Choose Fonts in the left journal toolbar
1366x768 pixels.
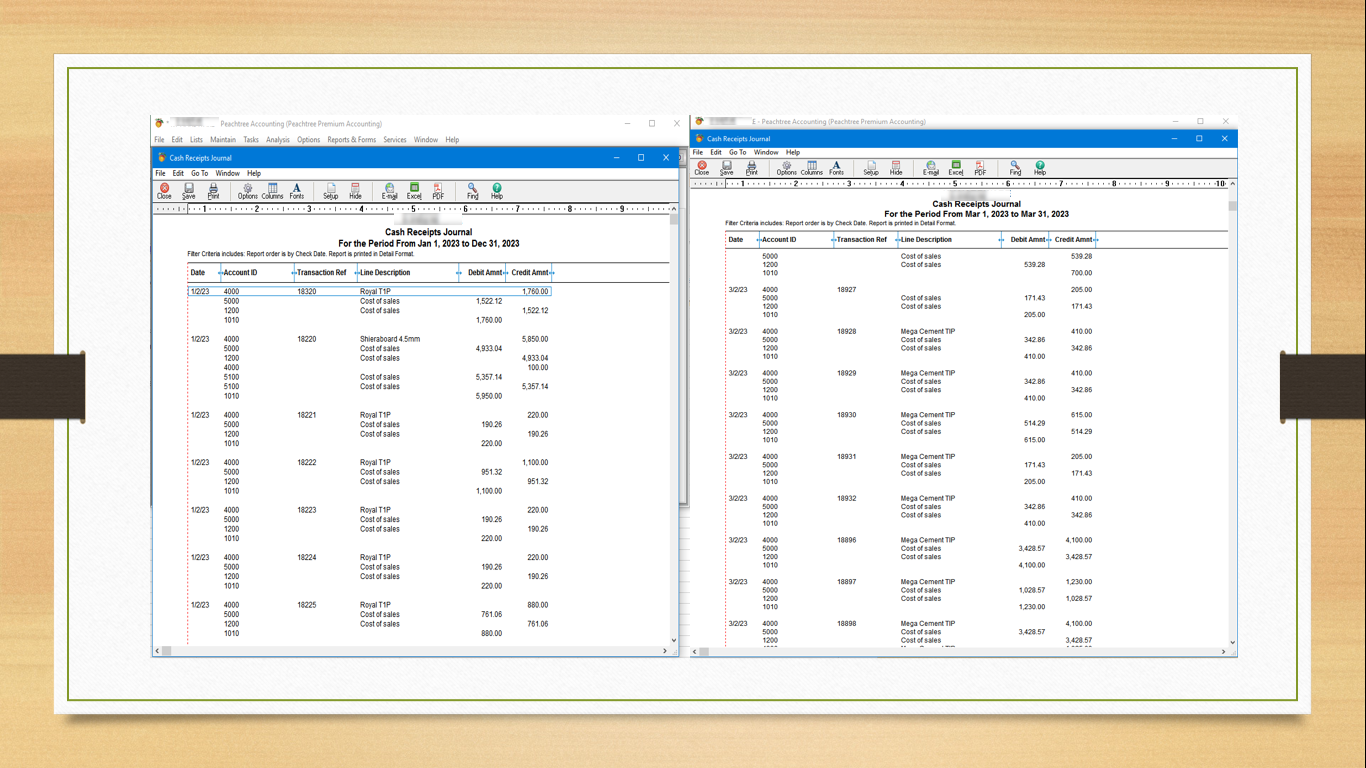tap(297, 191)
